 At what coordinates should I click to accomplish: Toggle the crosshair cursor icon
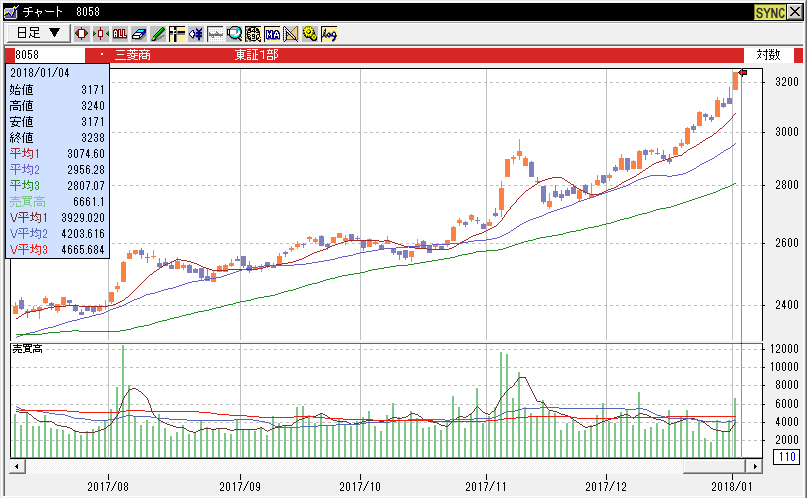click(x=176, y=33)
